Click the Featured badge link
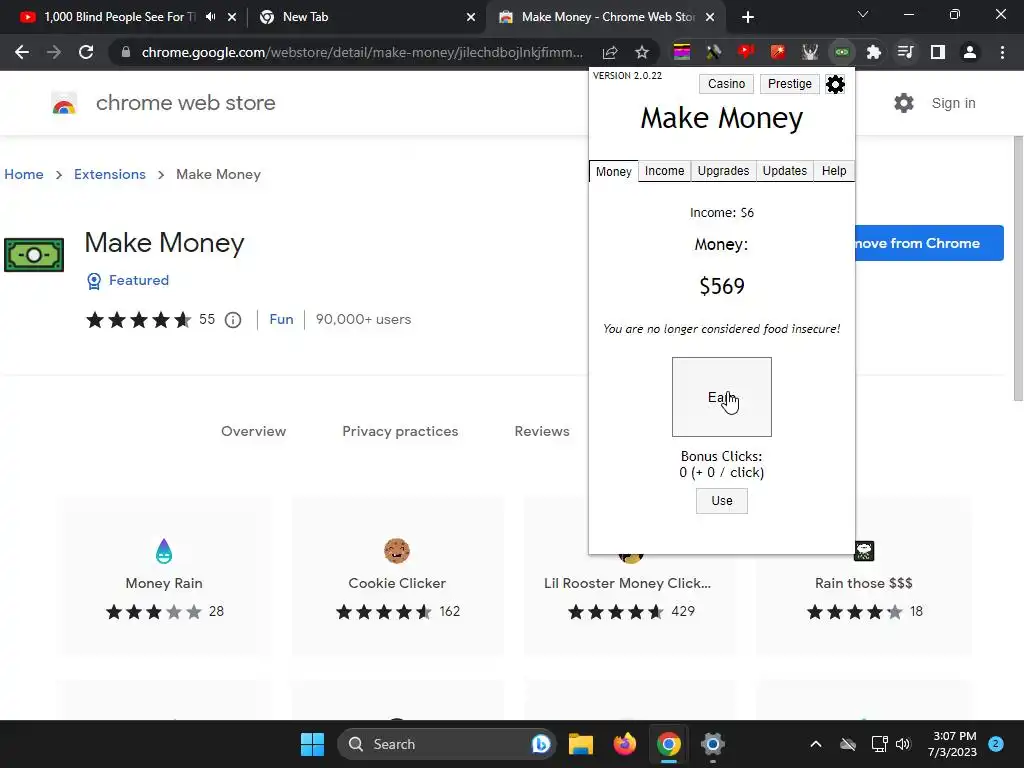 pos(128,280)
